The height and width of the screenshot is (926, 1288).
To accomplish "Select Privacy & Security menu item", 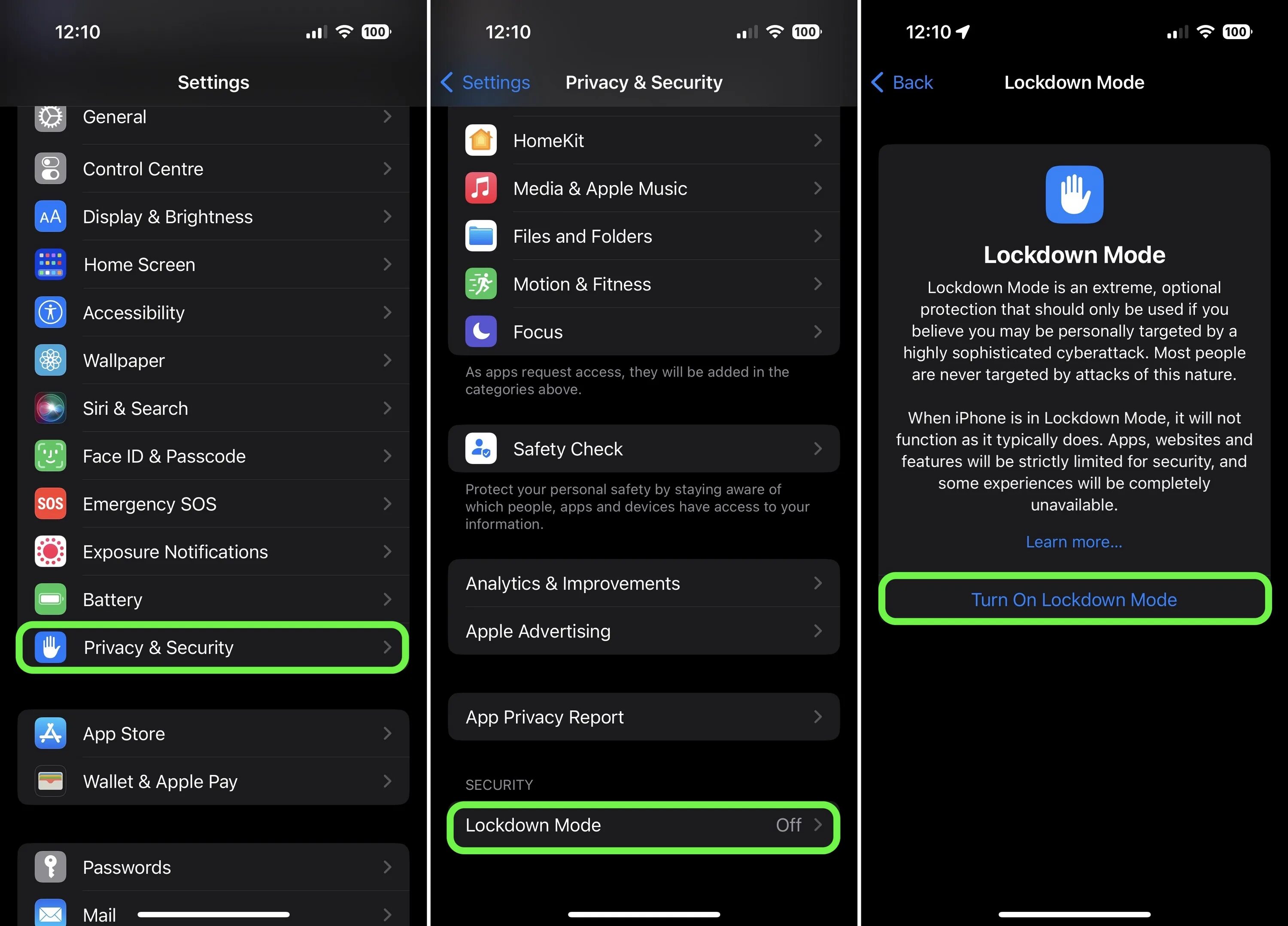I will click(x=213, y=646).
